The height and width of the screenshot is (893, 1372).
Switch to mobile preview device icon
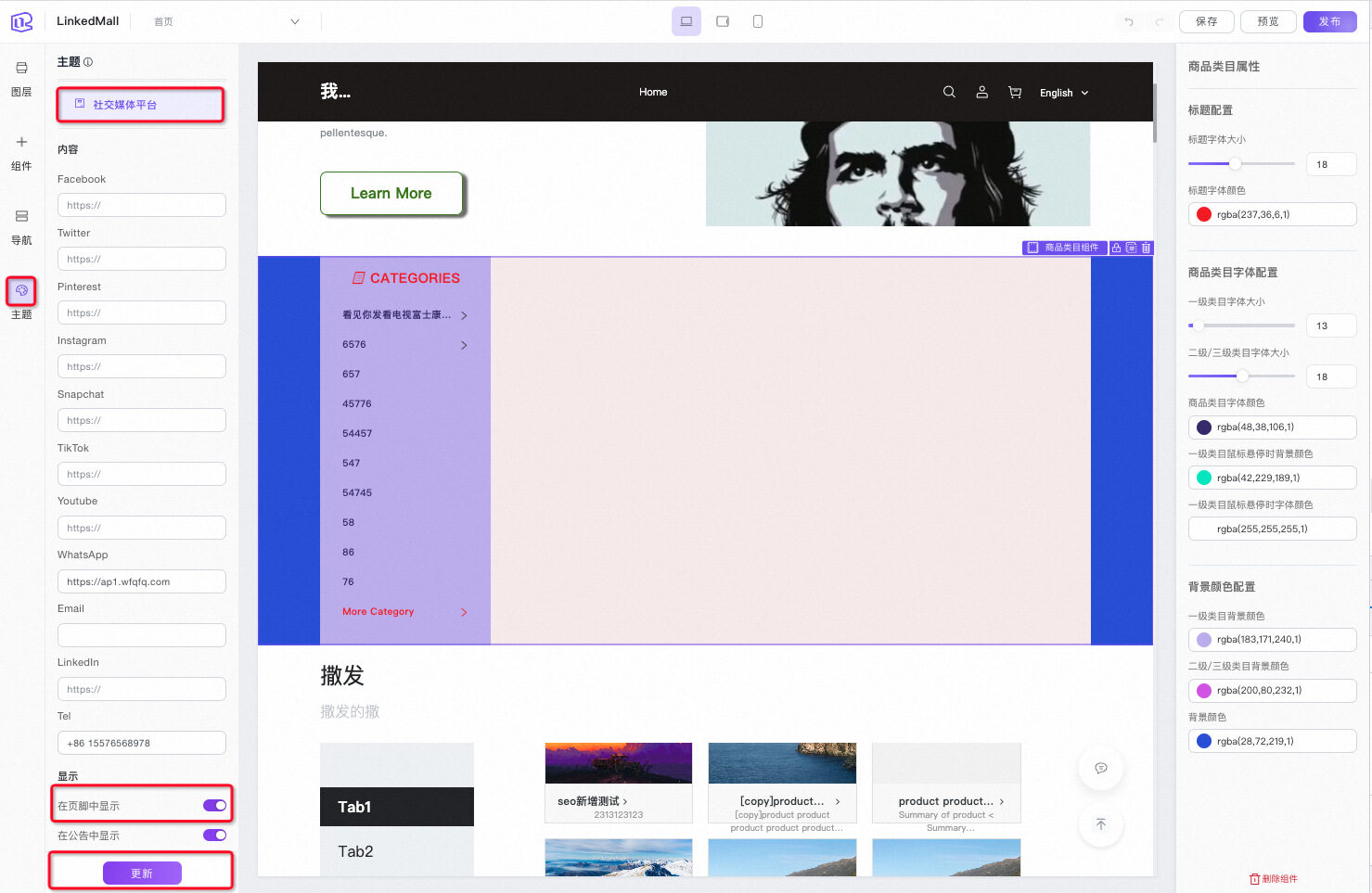[758, 21]
